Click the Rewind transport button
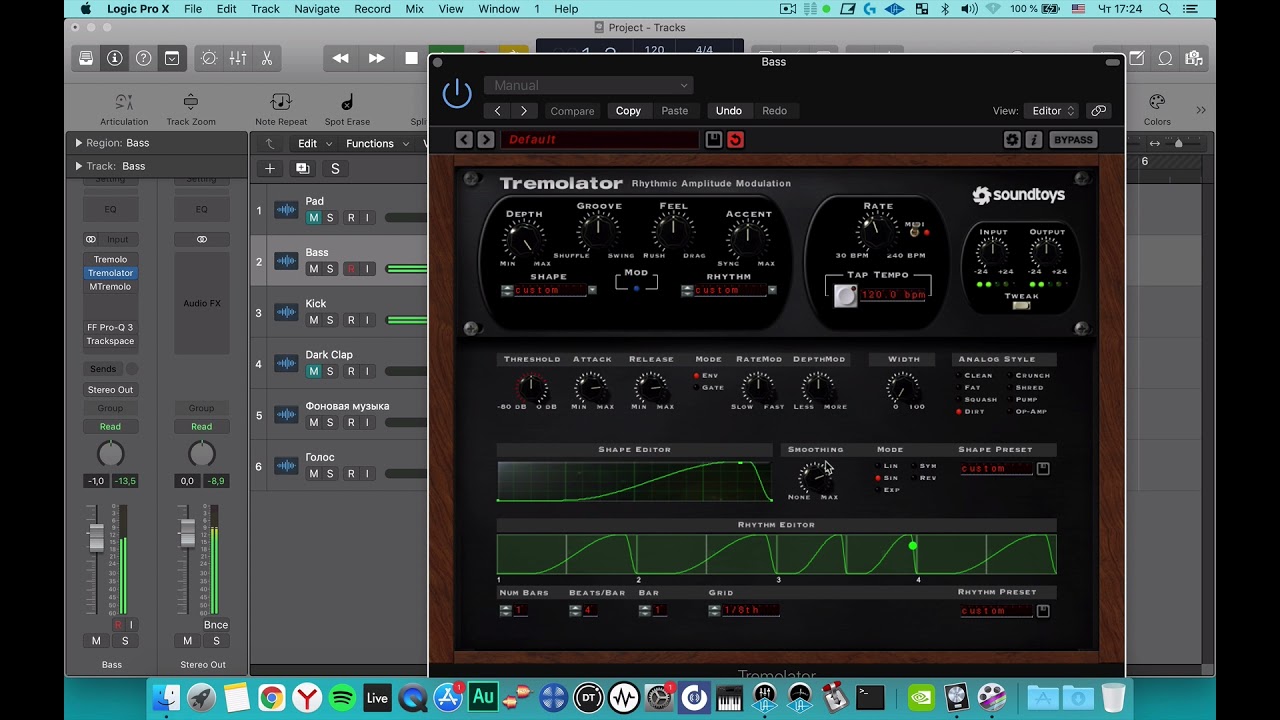This screenshot has height=720, width=1280. 341,58
